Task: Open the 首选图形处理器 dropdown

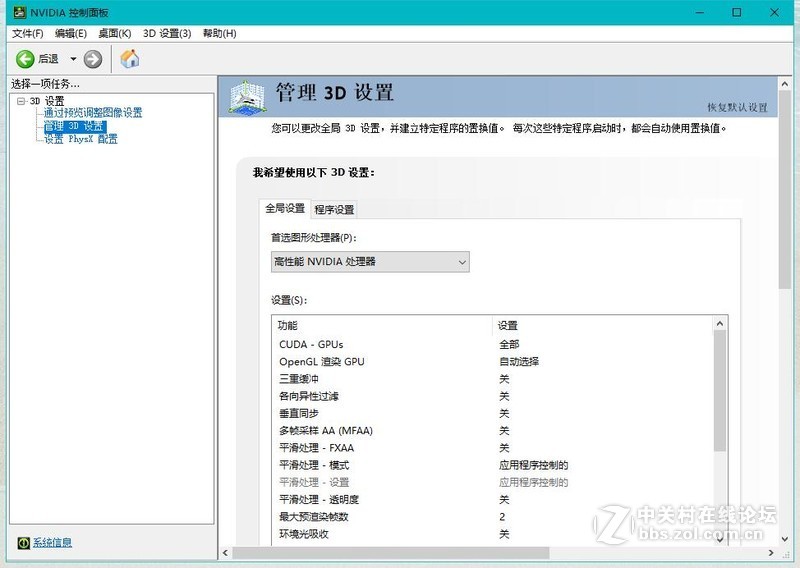Action: coord(370,262)
